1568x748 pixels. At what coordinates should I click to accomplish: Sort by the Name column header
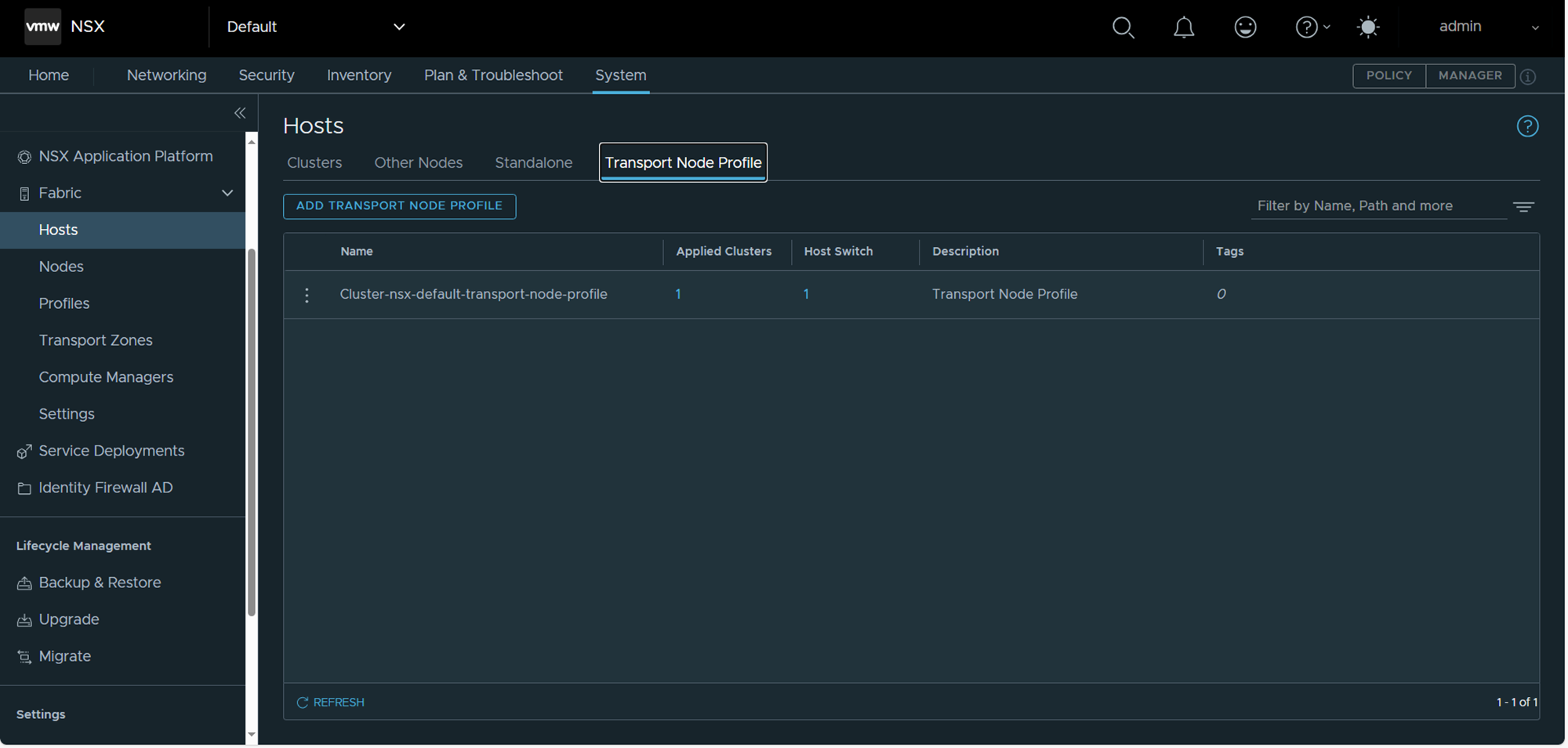(357, 251)
